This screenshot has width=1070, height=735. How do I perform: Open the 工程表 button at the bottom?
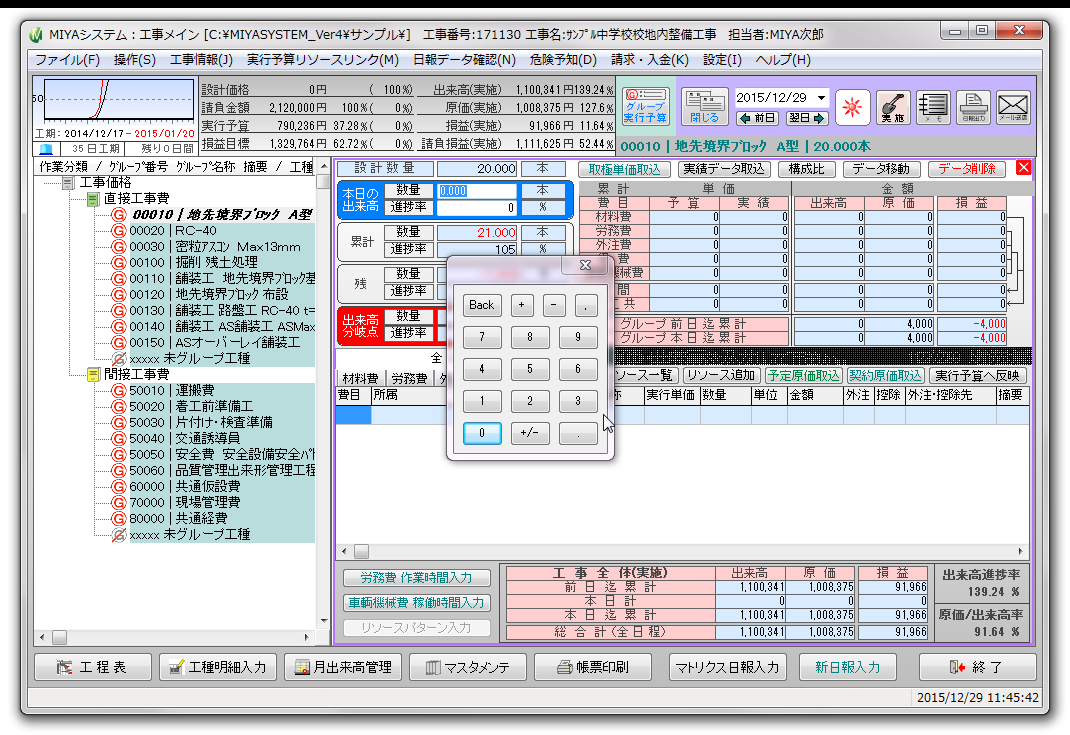tap(92, 667)
